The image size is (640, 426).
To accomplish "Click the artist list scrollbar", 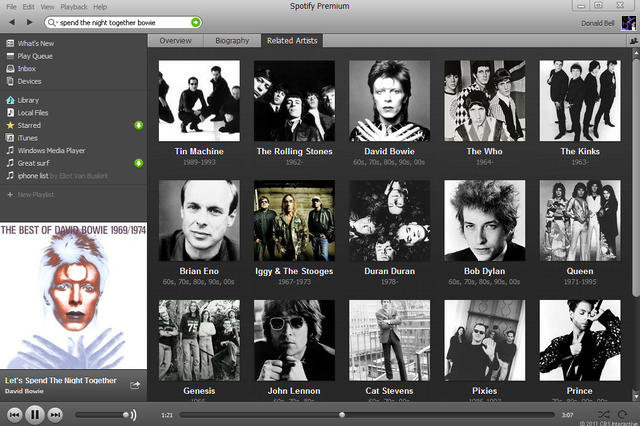I will tap(636, 178).
